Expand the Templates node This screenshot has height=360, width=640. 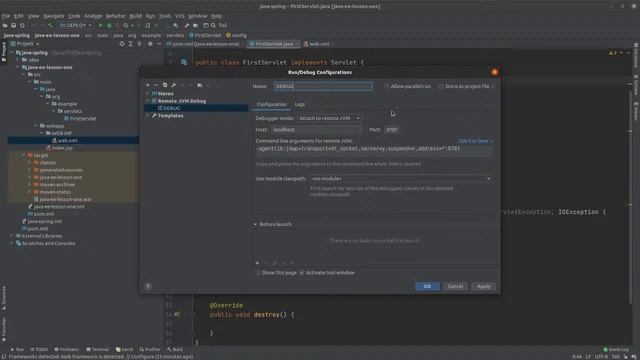coord(147,116)
